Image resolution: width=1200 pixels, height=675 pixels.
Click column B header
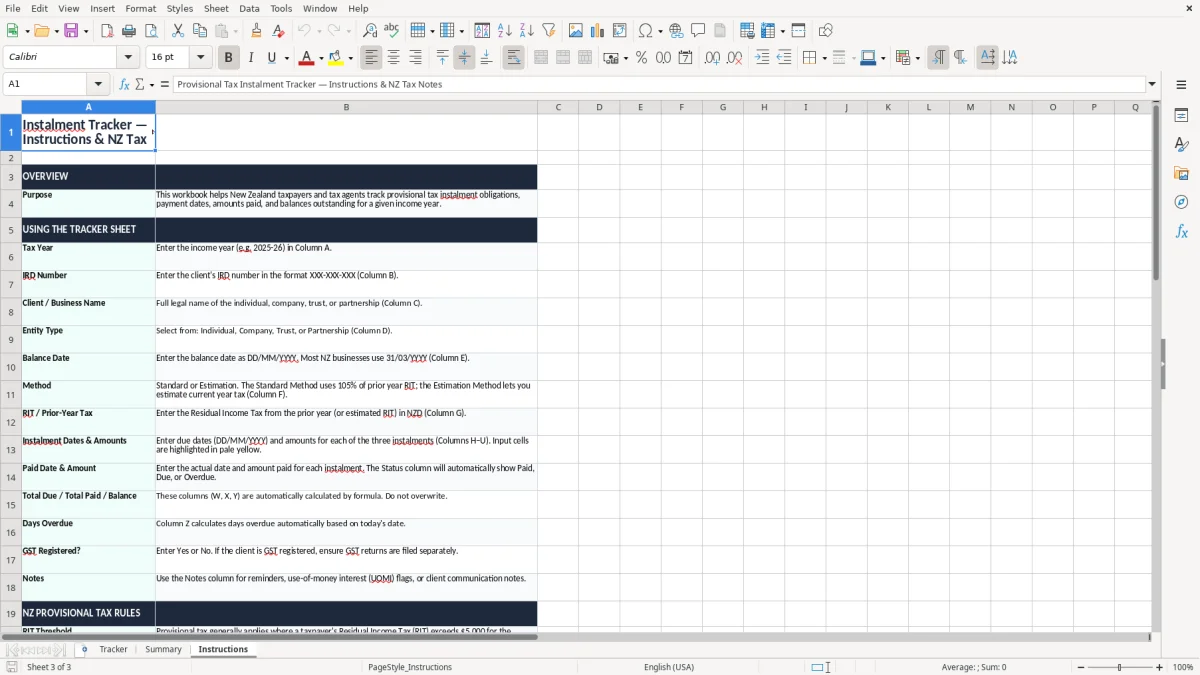(346, 107)
